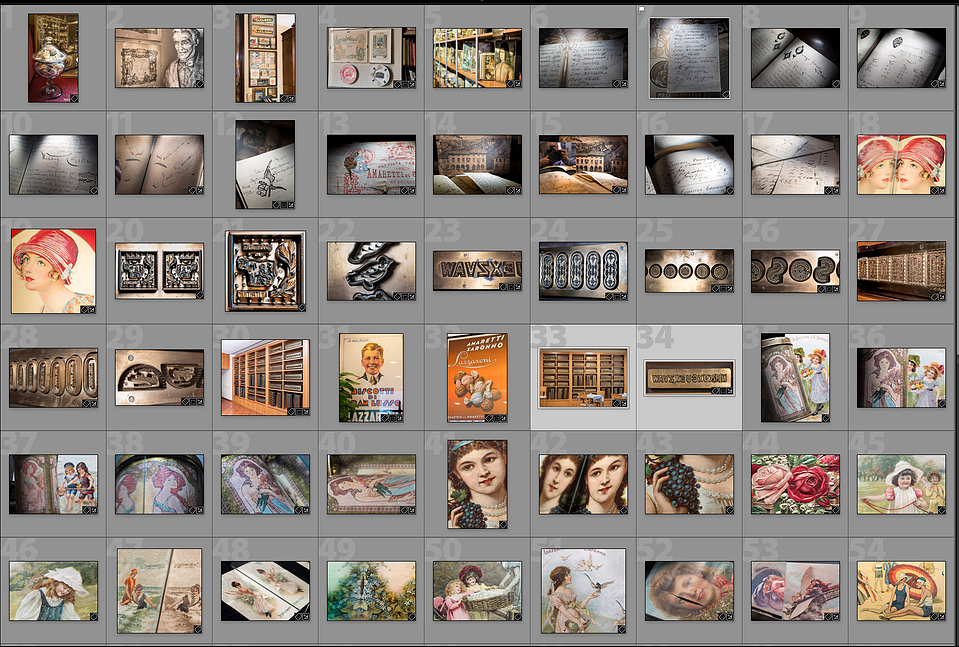Select photo 23 of WAVXEU letter mold
959x647 pixels.
[x=478, y=270]
